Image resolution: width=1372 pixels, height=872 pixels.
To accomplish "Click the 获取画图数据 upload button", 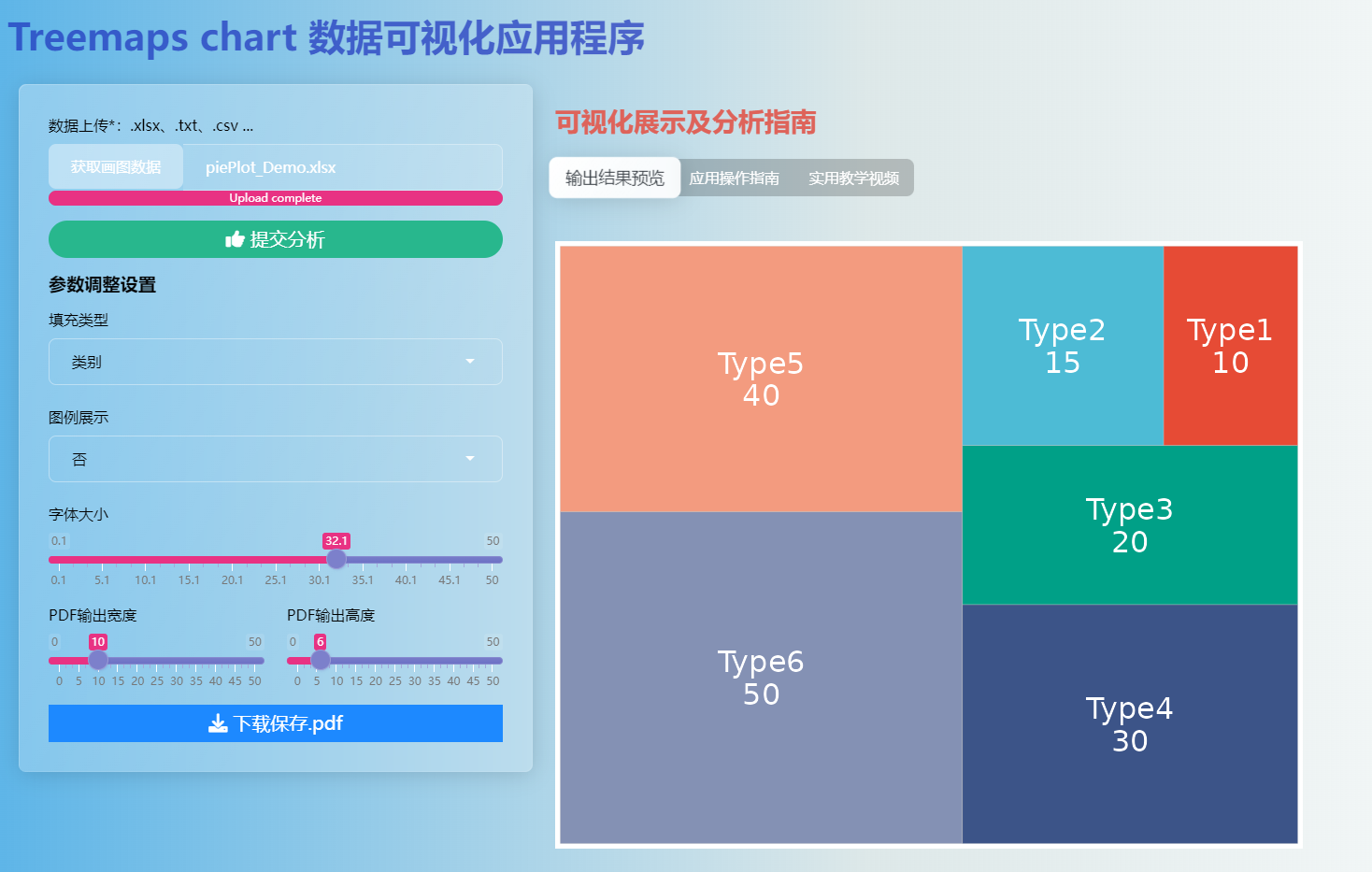I will (x=115, y=165).
